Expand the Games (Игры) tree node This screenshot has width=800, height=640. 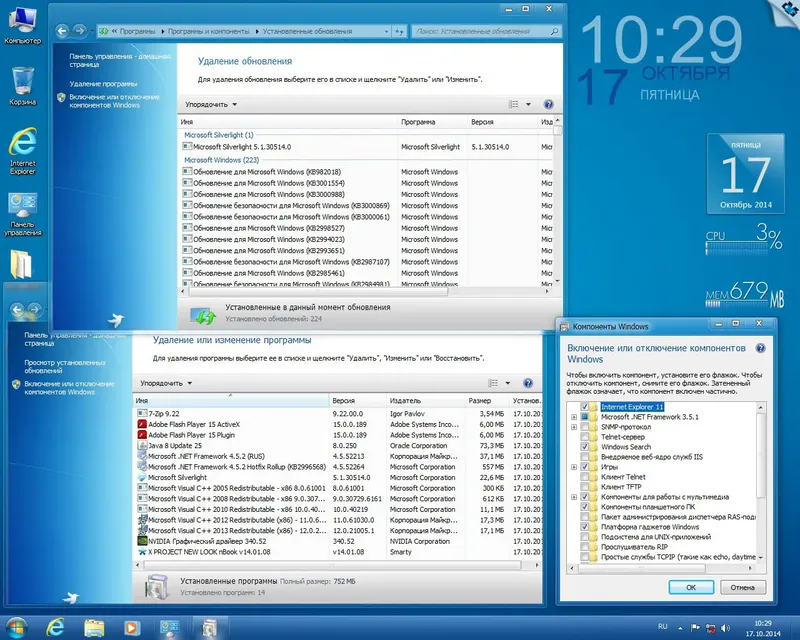click(x=574, y=467)
